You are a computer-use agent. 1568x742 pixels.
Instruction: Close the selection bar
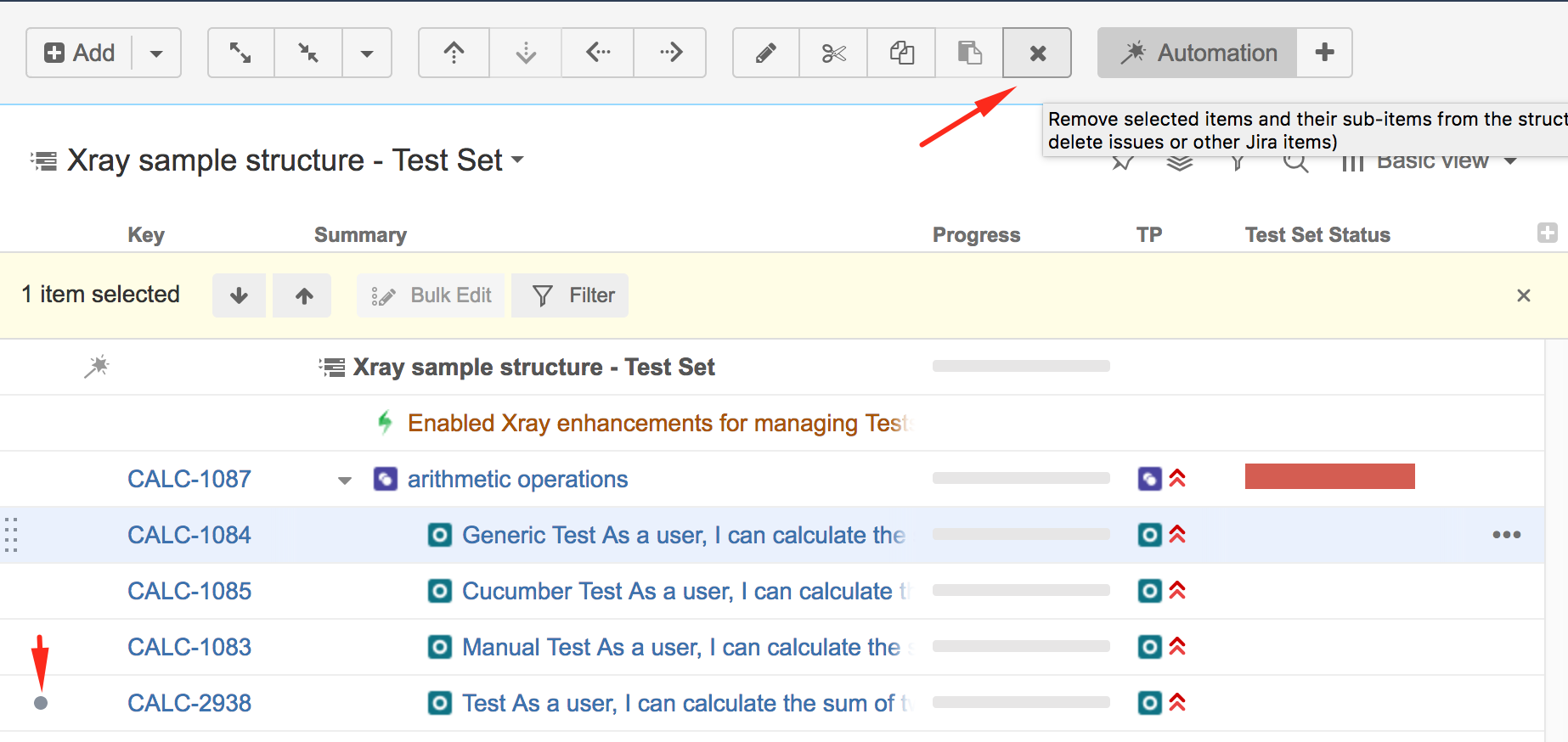click(1524, 295)
